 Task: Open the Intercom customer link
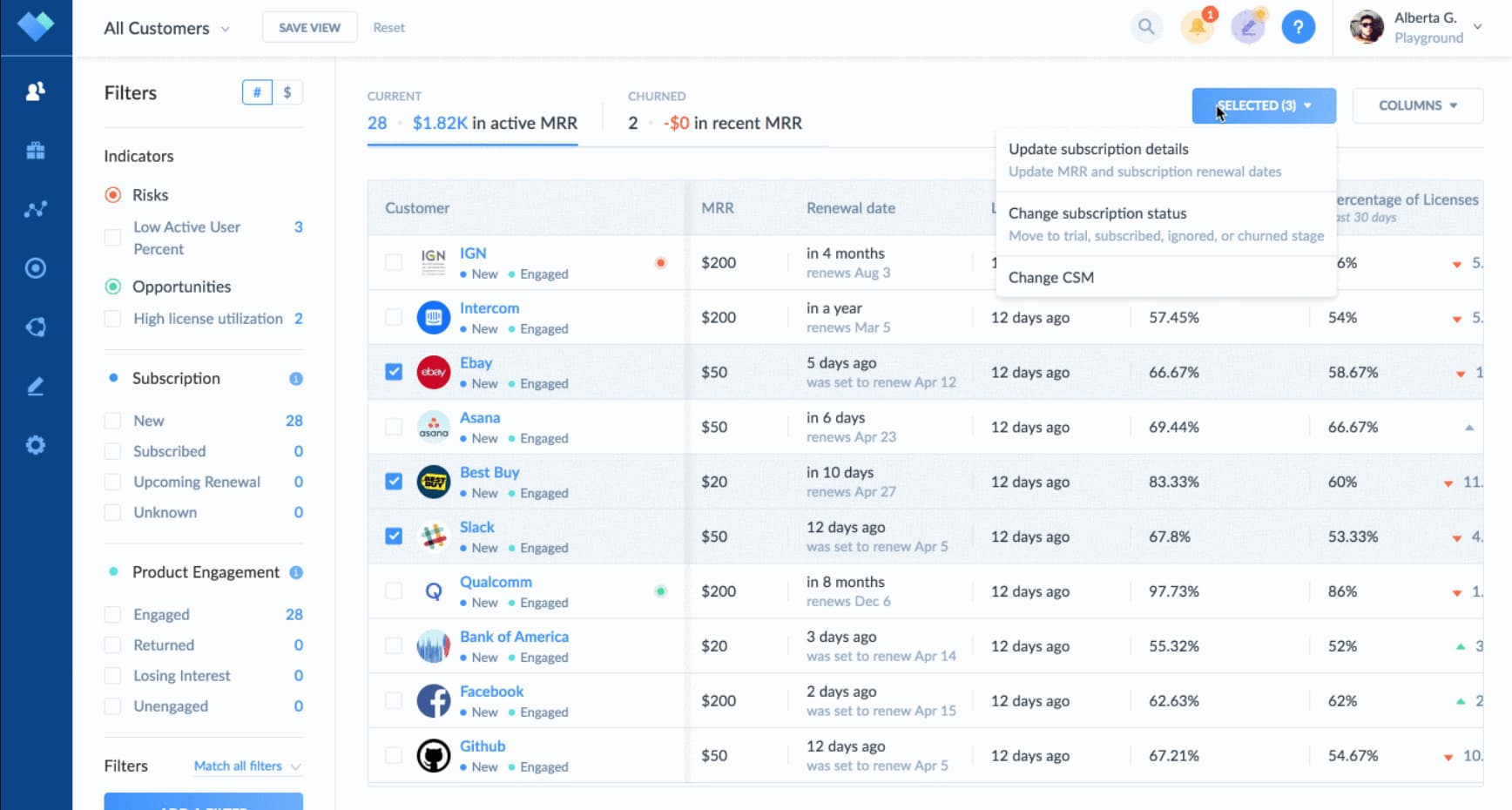[489, 308]
